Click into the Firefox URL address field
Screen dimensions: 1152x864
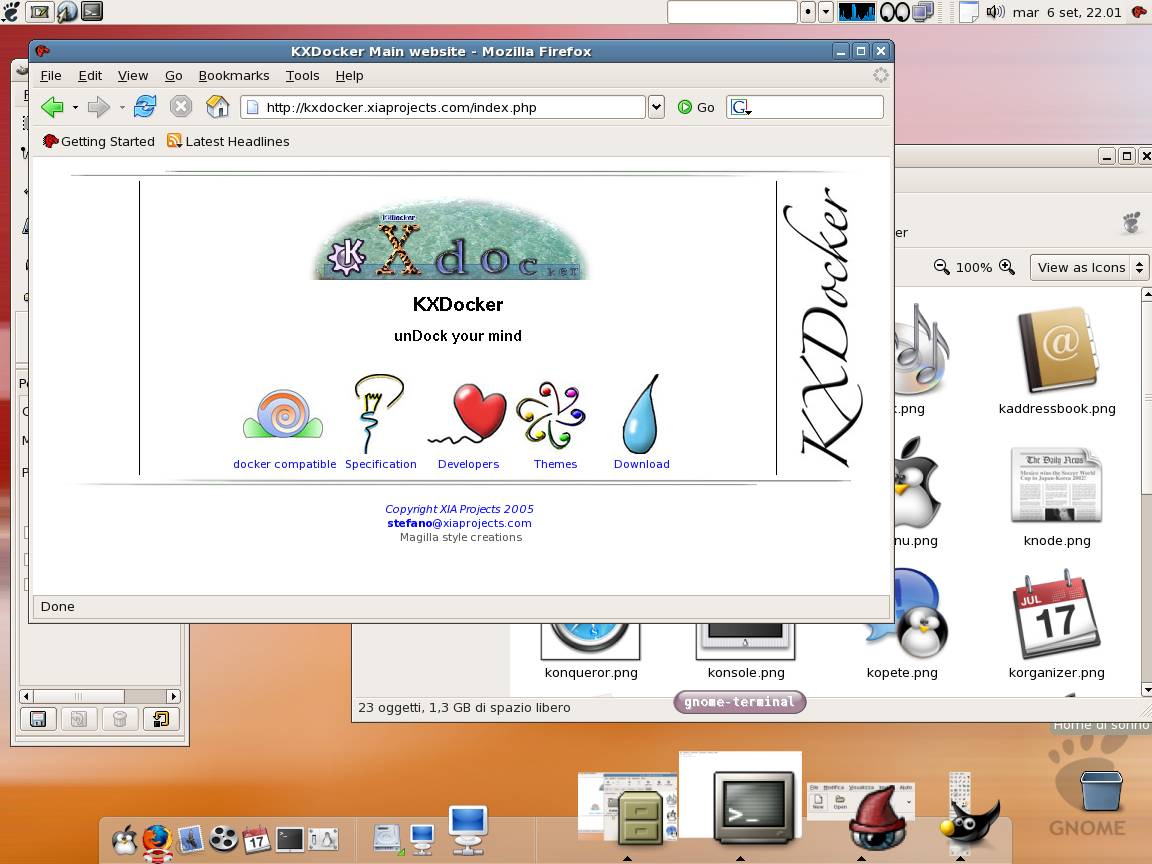click(443, 107)
